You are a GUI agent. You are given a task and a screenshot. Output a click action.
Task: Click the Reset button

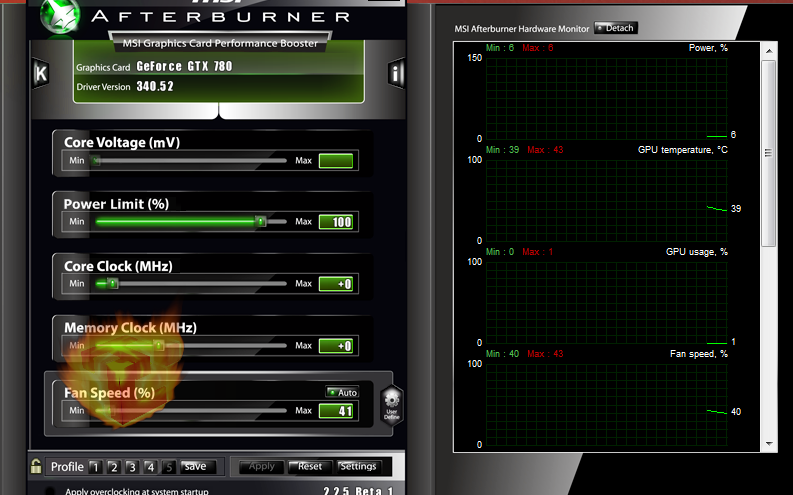tap(310, 467)
